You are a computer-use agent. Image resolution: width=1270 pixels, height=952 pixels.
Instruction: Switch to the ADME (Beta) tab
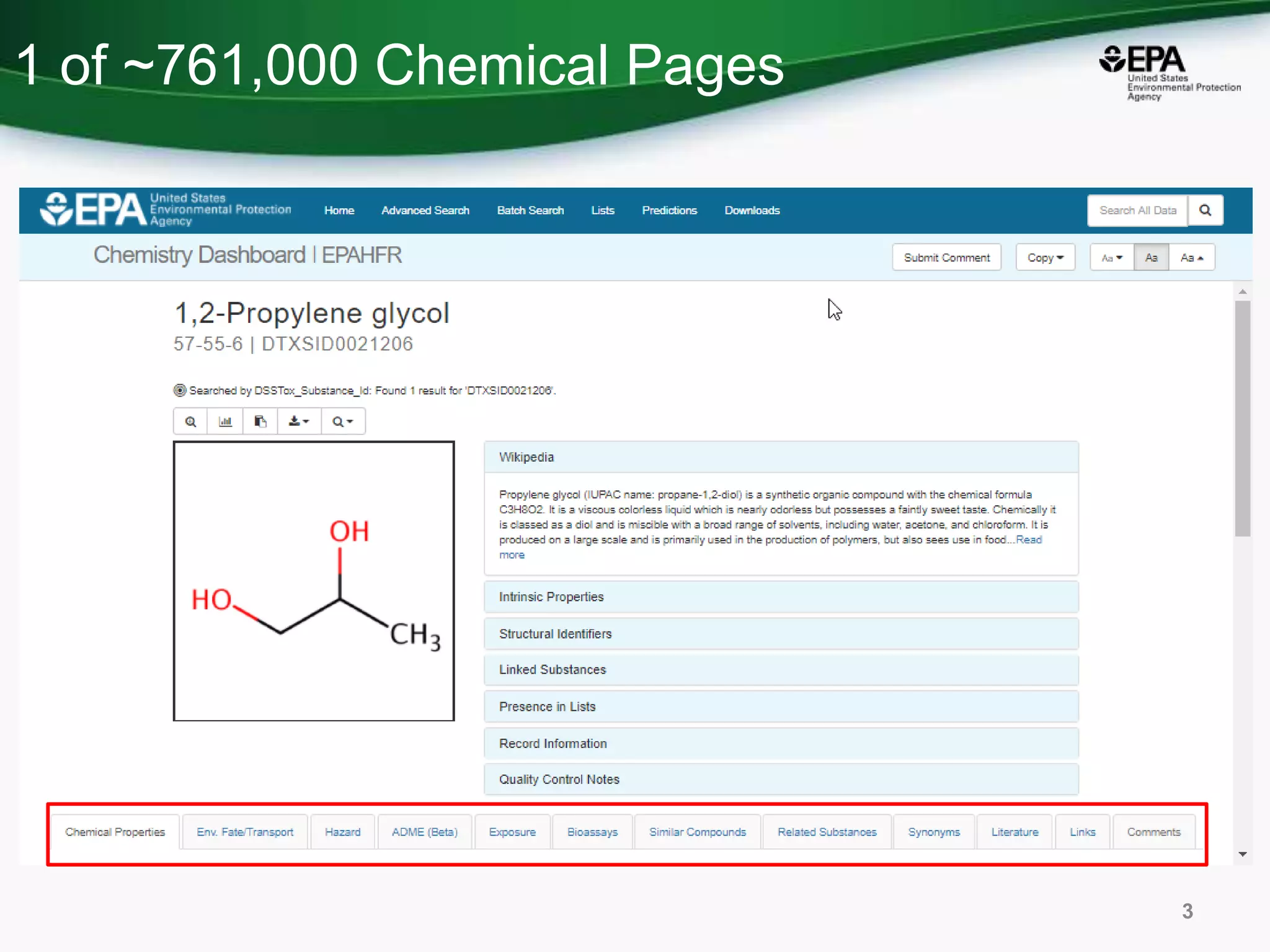[425, 832]
